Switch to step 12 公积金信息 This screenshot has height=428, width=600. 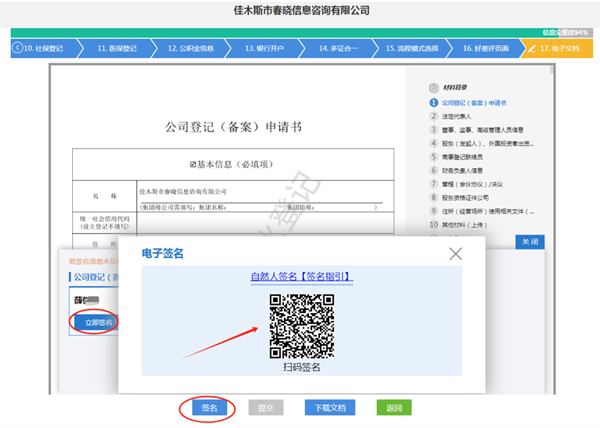point(191,47)
